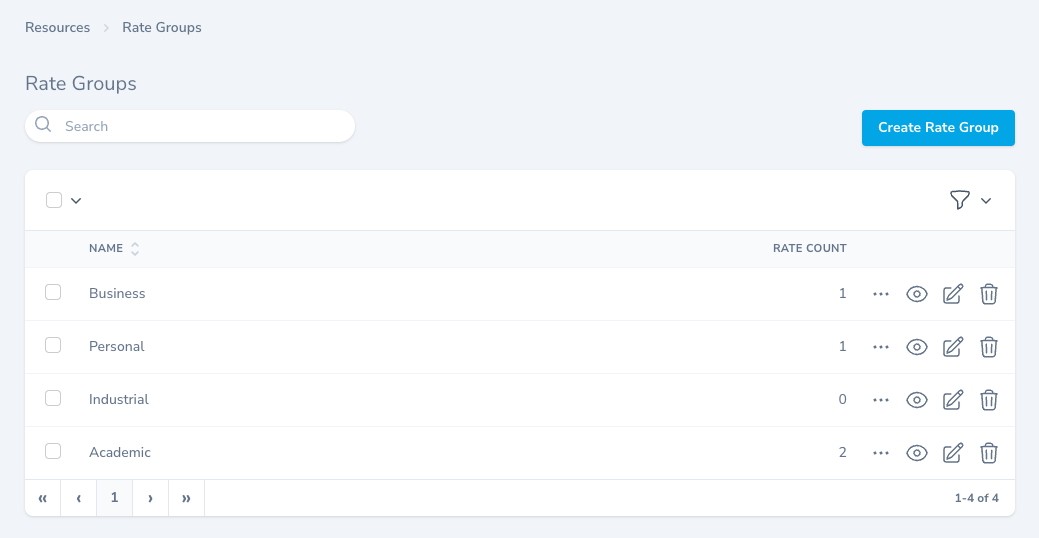Viewport: 1039px width, 538px height.
Task: Tick the Academic row checkbox
Action: click(54, 451)
